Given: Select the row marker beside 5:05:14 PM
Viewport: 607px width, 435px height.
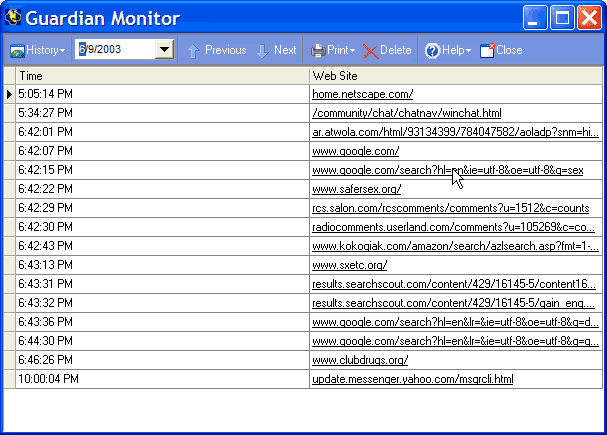Looking at the screenshot, I should coord(9,94).
